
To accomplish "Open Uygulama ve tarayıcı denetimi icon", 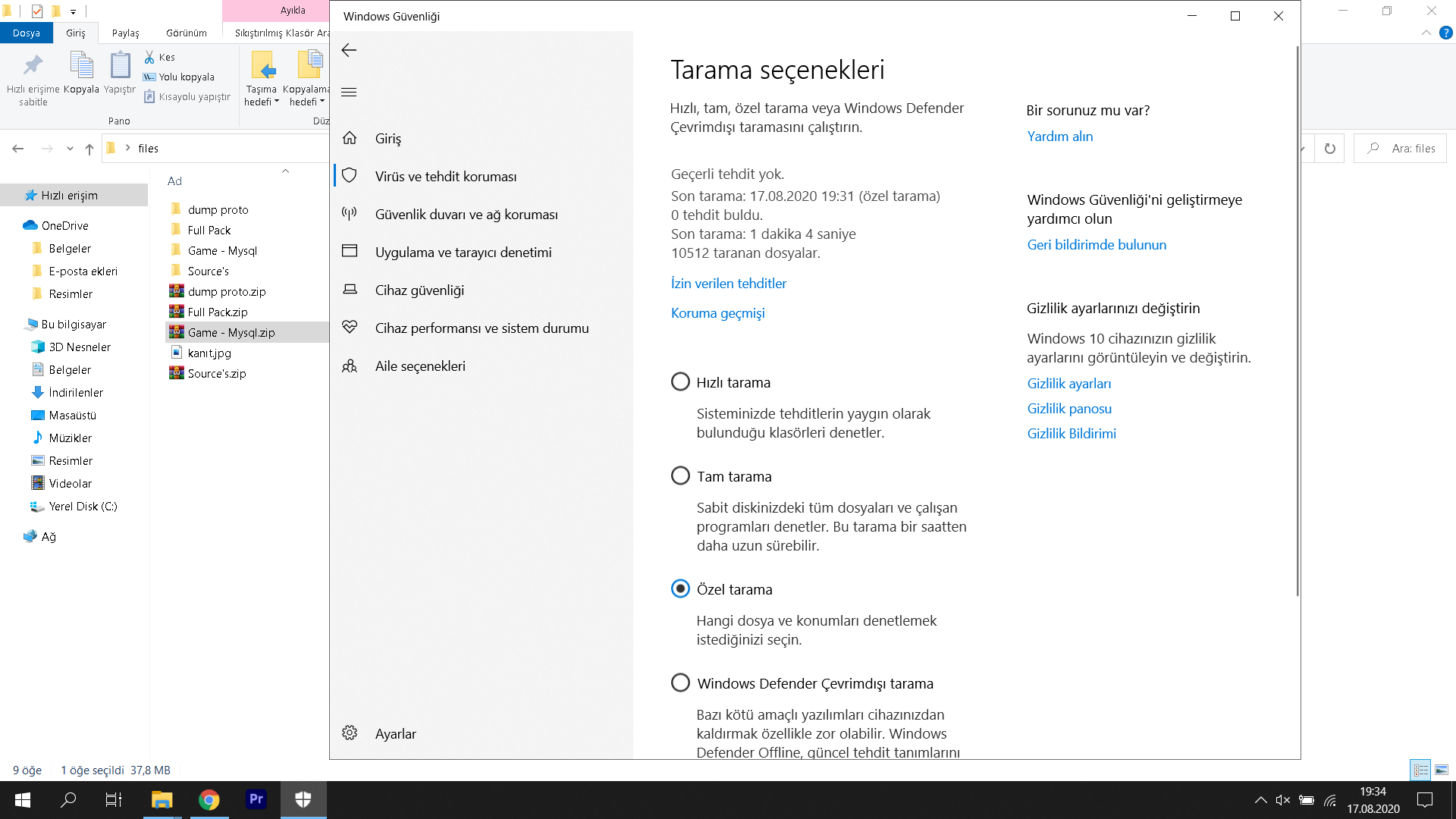I will point(350,252).
